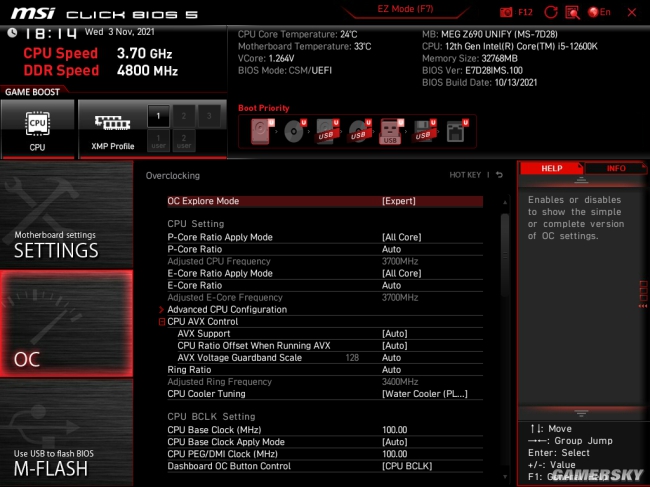Select the USB hard disk boot icon
Viewport: 650px width, 487px height.
[x=327, y=131]
